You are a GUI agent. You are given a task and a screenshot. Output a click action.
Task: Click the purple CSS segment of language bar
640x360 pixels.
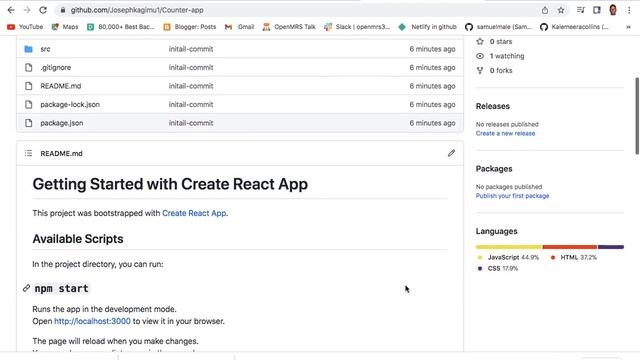(611, 247)
